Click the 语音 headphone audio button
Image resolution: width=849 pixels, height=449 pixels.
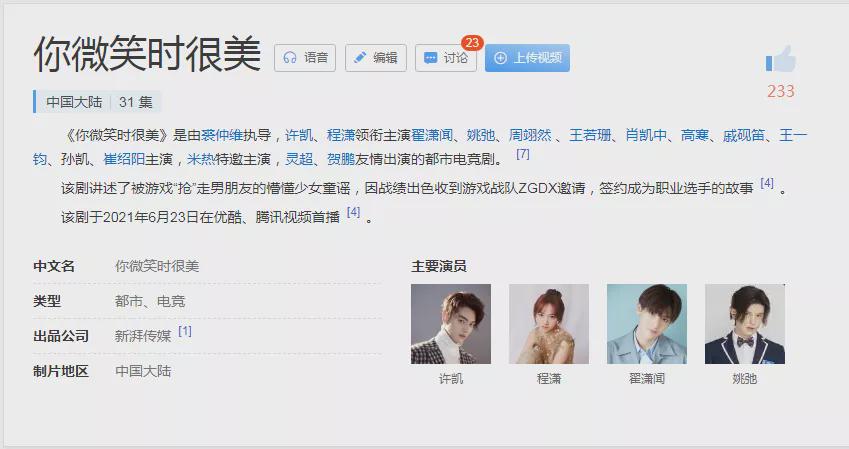tap(305, 58)
